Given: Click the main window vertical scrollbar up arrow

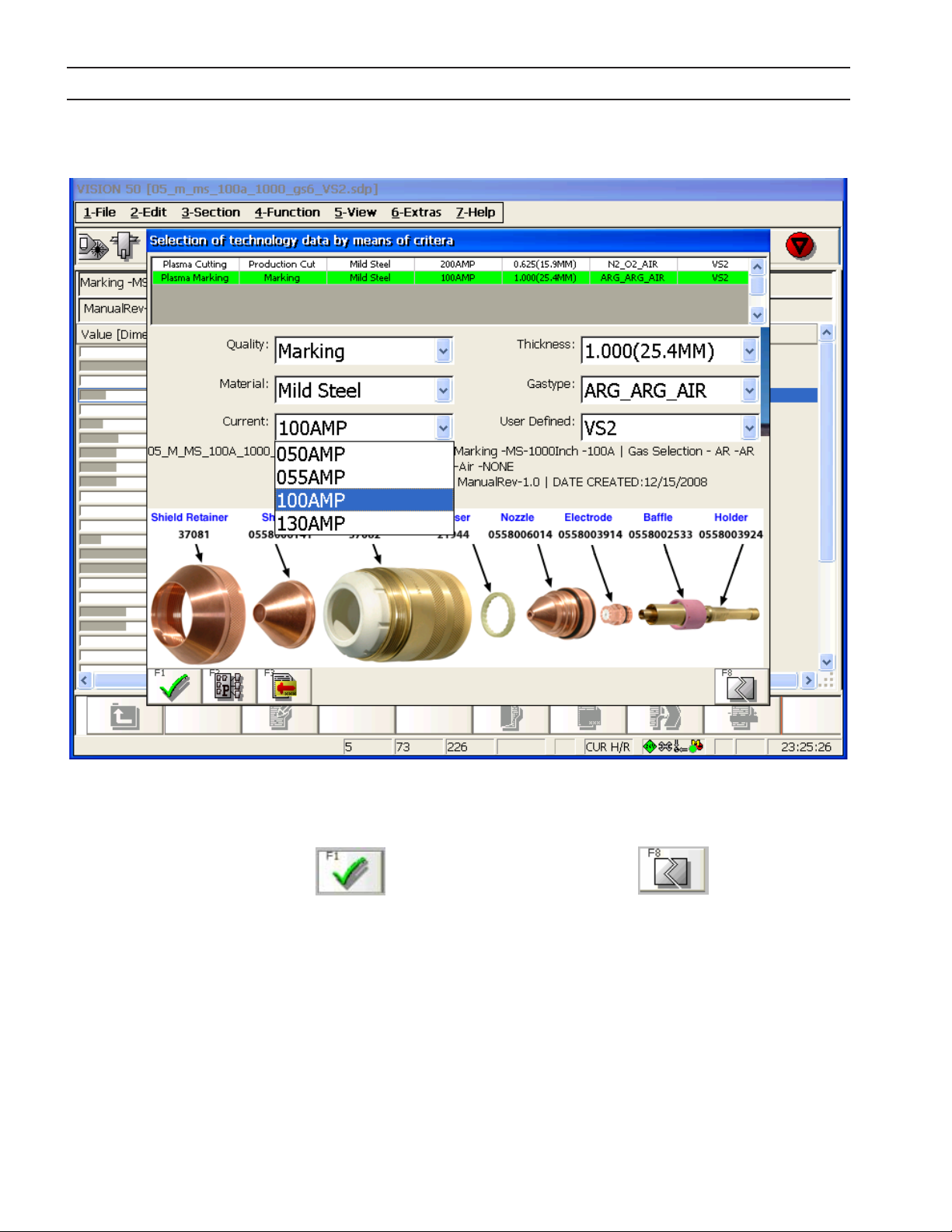Looking at the screenshot, I should (x=827, y=333).
